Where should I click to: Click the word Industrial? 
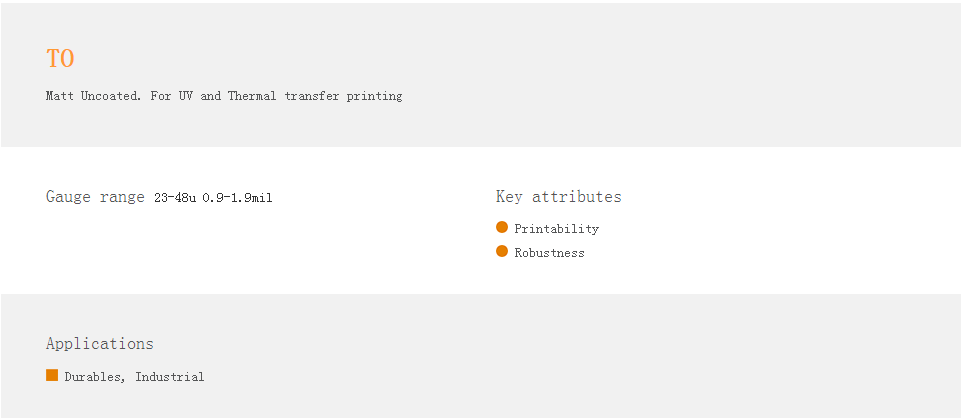pos(170,377)
